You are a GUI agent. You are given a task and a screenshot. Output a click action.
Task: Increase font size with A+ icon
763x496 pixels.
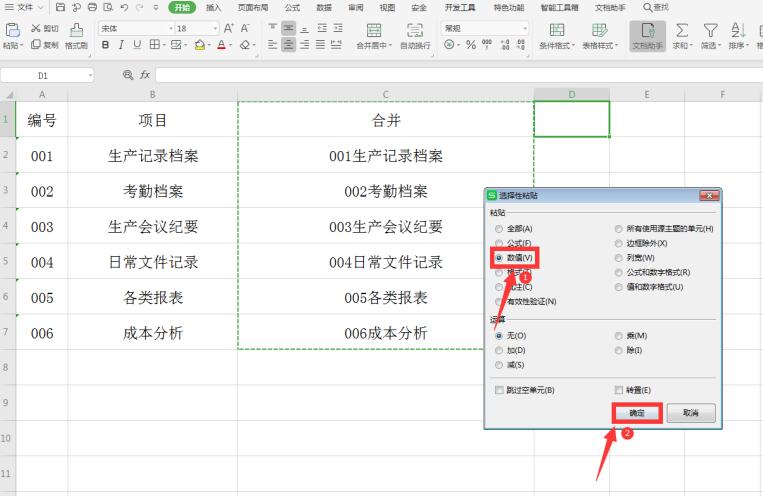229,28
